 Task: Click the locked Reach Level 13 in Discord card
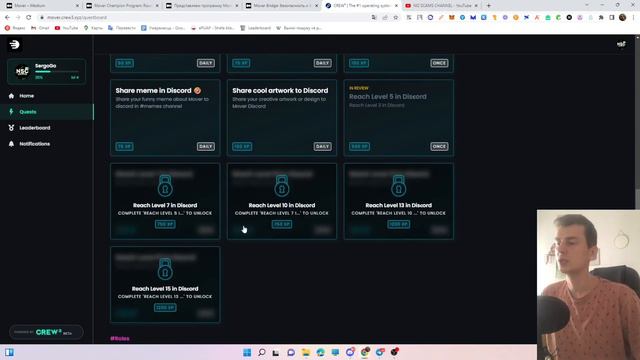(x=399, y=201)
